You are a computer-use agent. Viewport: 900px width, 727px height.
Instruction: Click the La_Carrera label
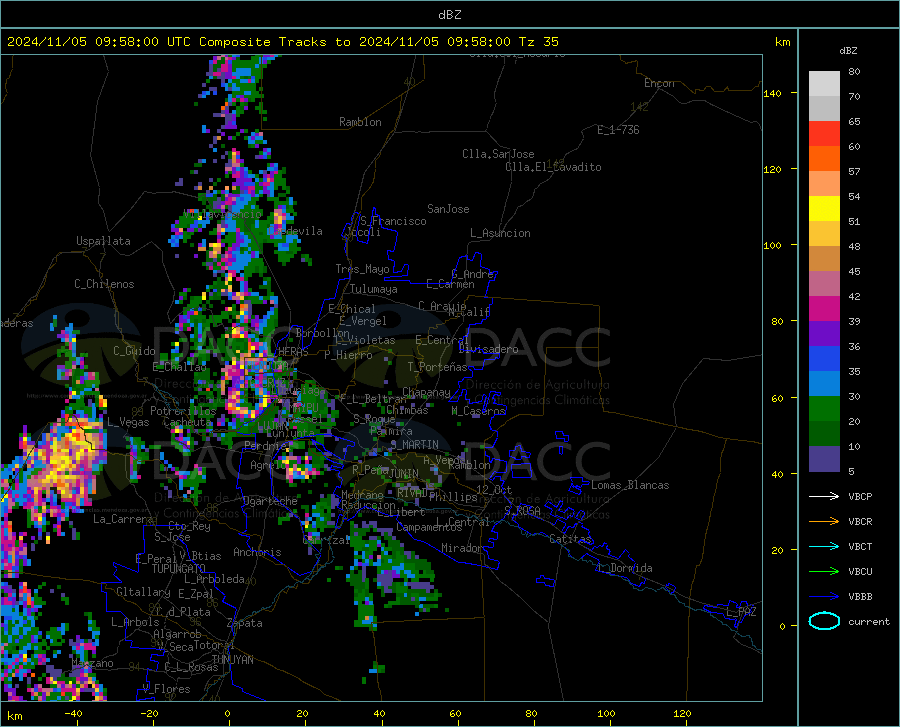[x=123, y=519]
